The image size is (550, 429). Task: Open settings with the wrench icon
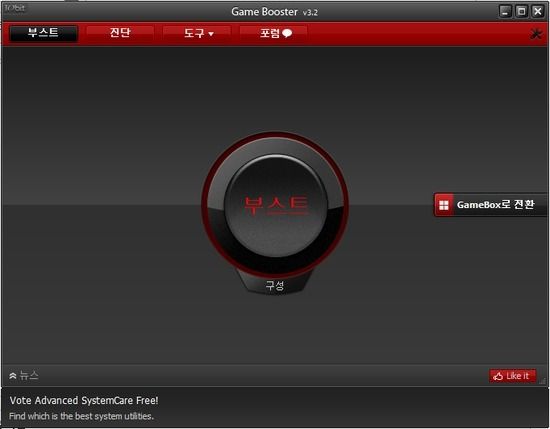[536, 34]
